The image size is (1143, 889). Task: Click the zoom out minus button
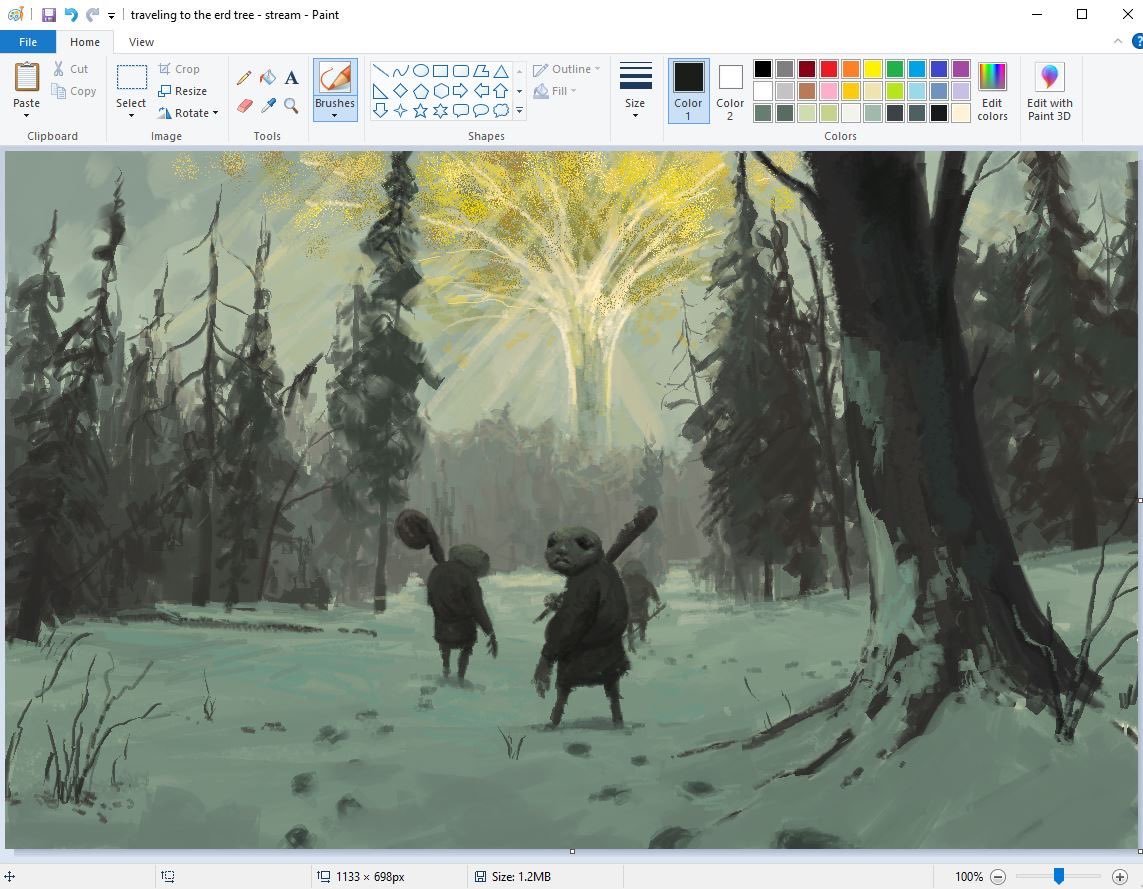(x=998, y=877)
